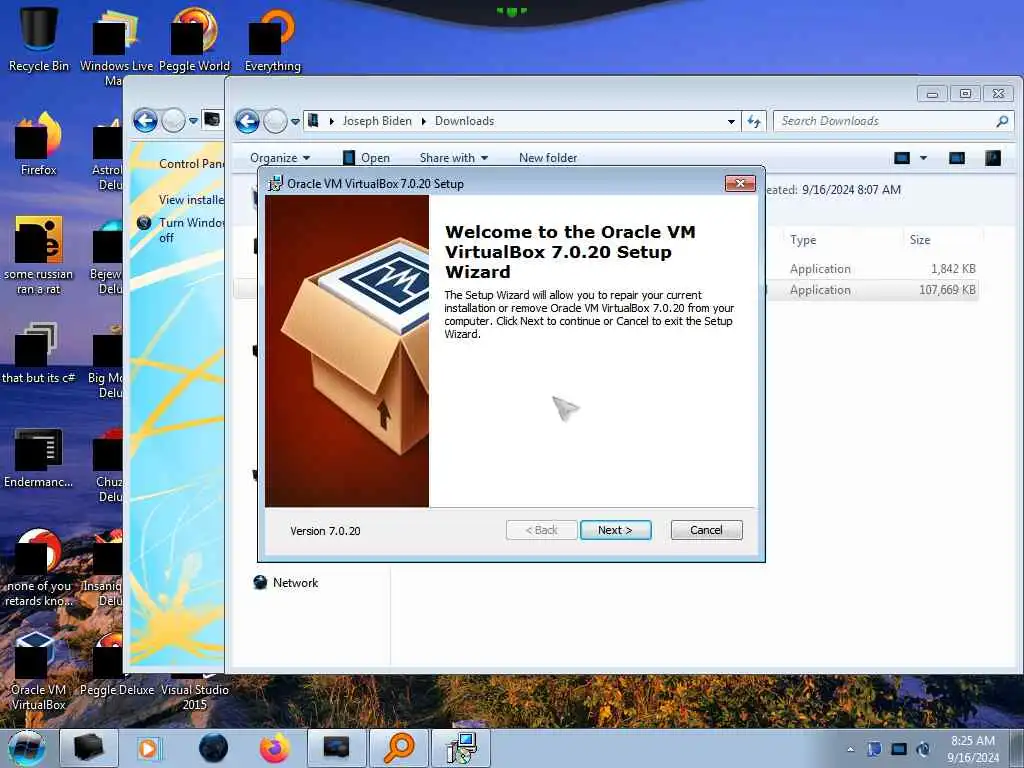Click Joseph Biden breadcrumb in address bar
The width and height of the screenshot is (1024, 768).
tap(377, 121)
